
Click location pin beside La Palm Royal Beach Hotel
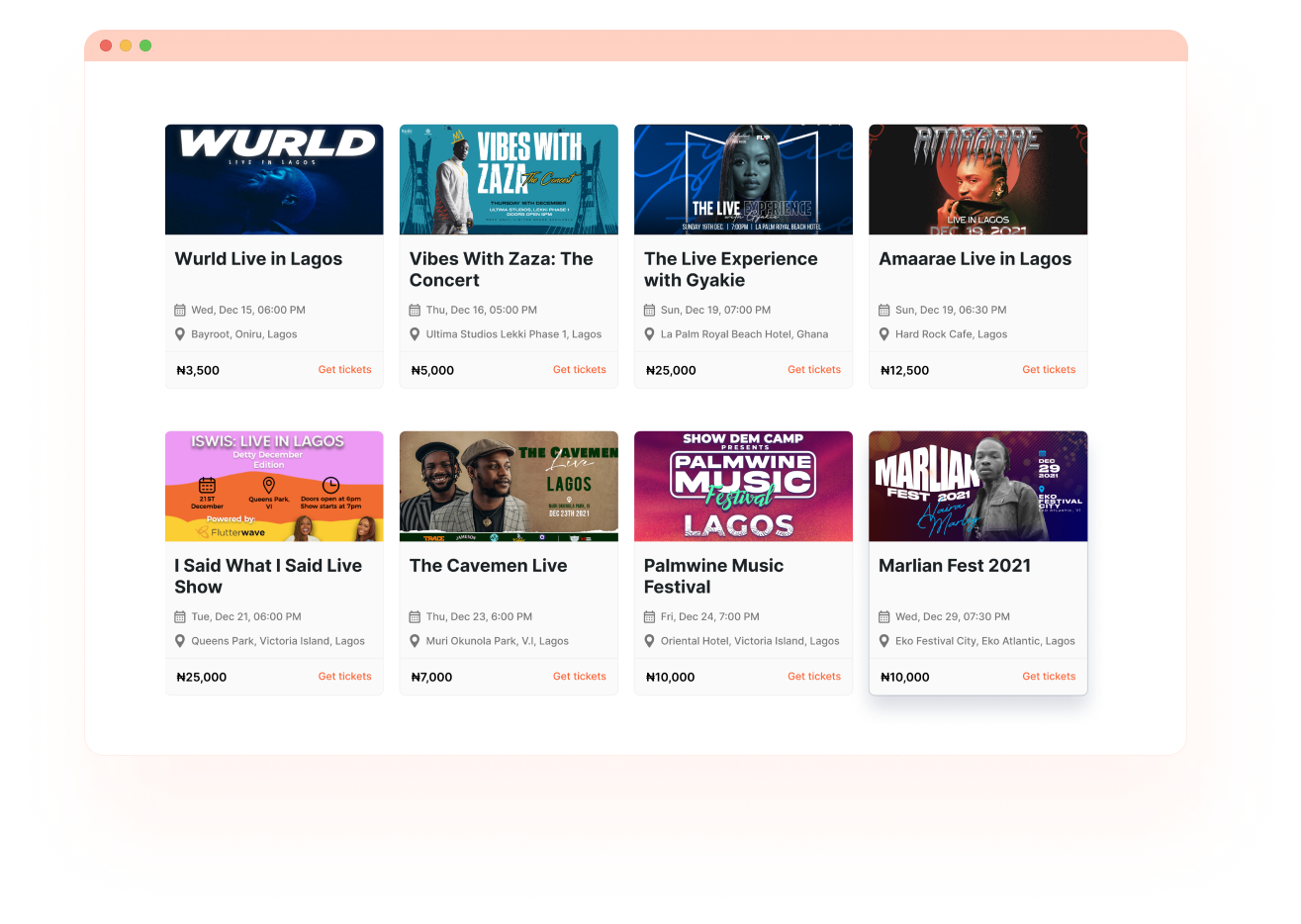pos(649,334)
